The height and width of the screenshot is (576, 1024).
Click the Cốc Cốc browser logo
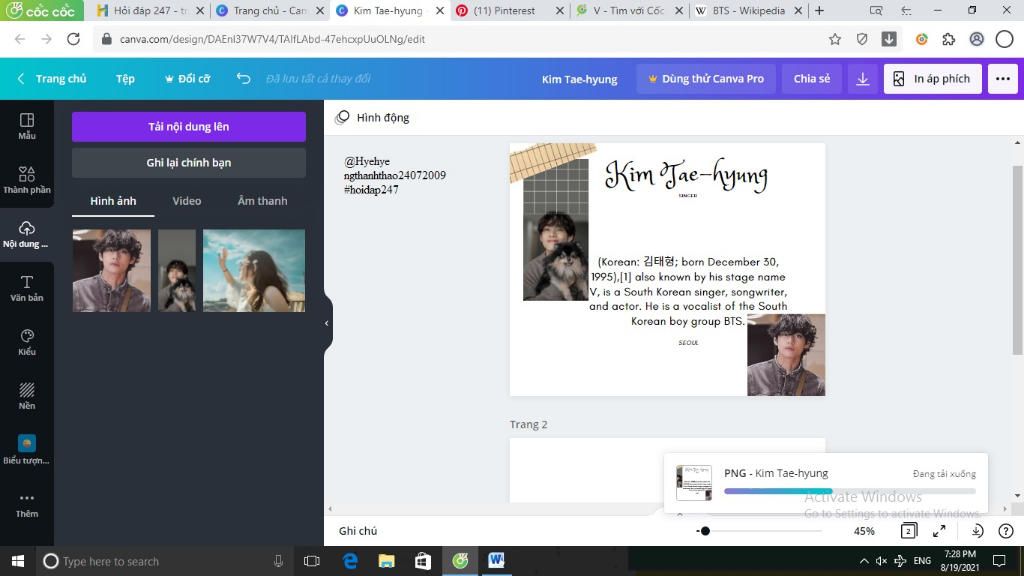(x=41, y=10)
